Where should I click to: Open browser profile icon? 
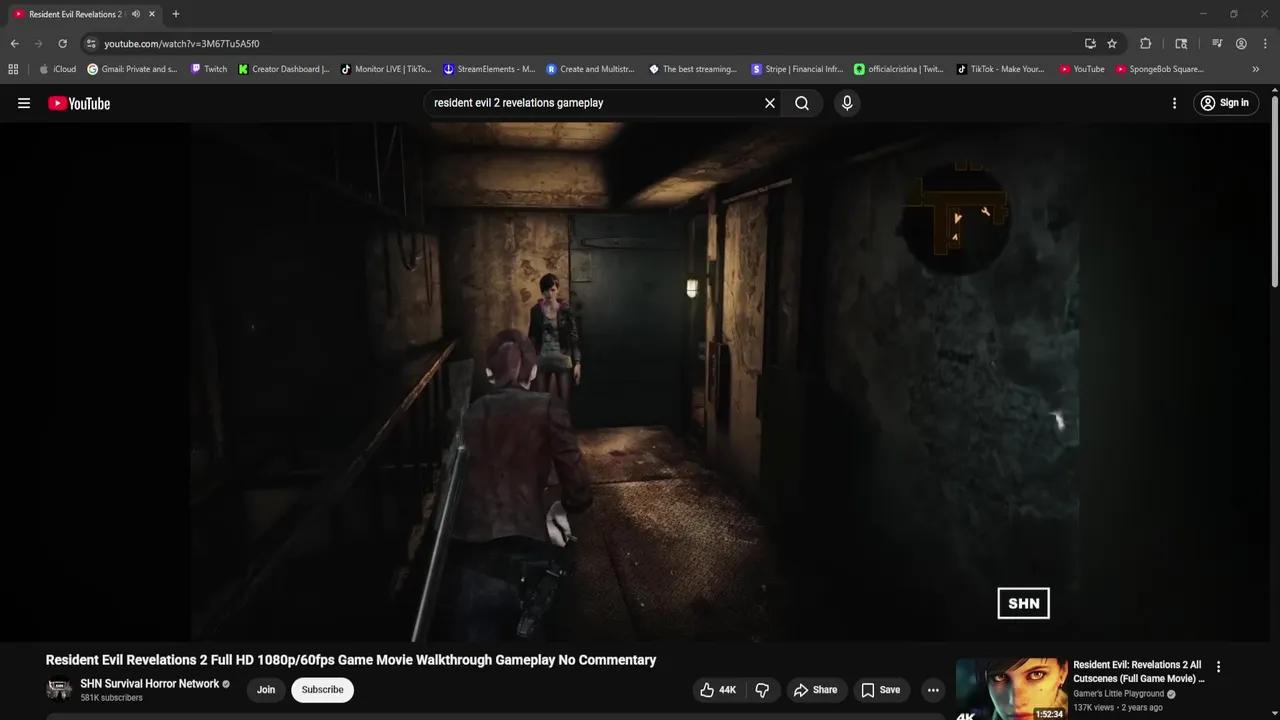point(1241,44)
